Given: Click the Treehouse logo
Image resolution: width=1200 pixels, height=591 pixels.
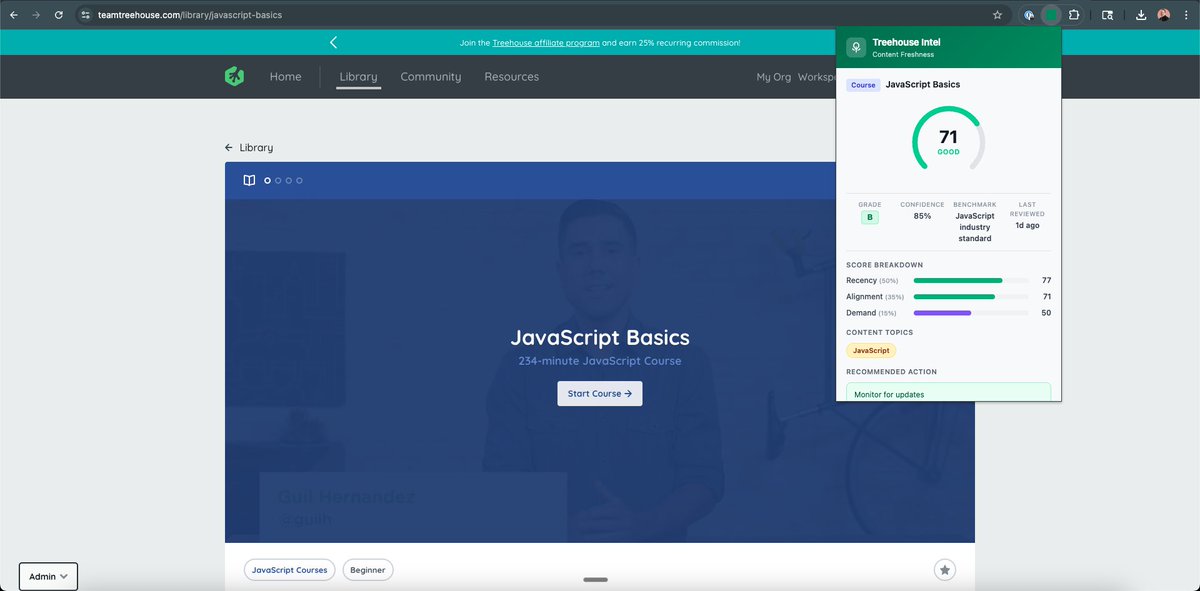Looking at the screenshot, I should [234, 77].
